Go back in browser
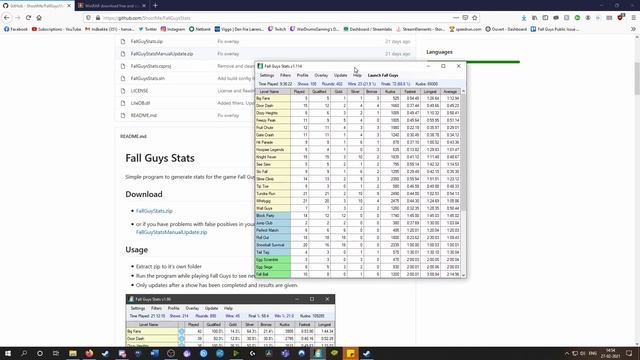The image size is (640, 360). tap(7, 18)
